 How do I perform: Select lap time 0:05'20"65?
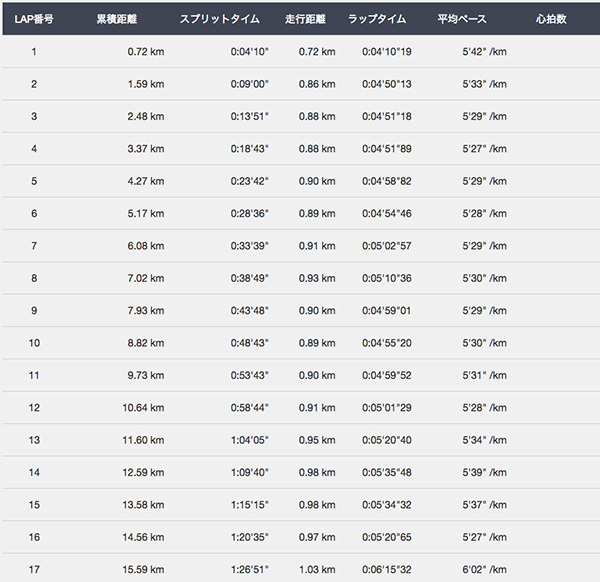(x=387, y=537)
